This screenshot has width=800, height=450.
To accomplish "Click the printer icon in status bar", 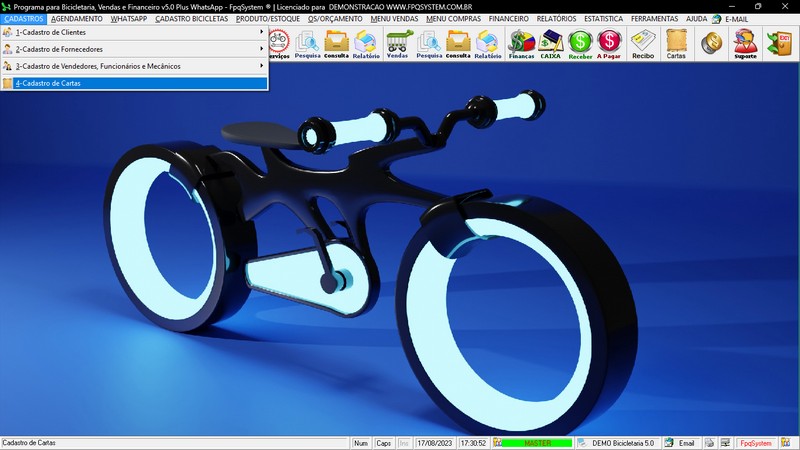I will tap(709, 443).
